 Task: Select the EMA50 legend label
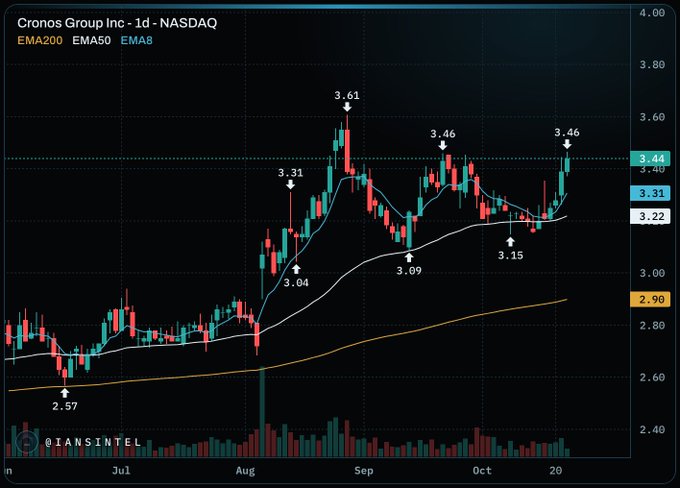point(92,41)
